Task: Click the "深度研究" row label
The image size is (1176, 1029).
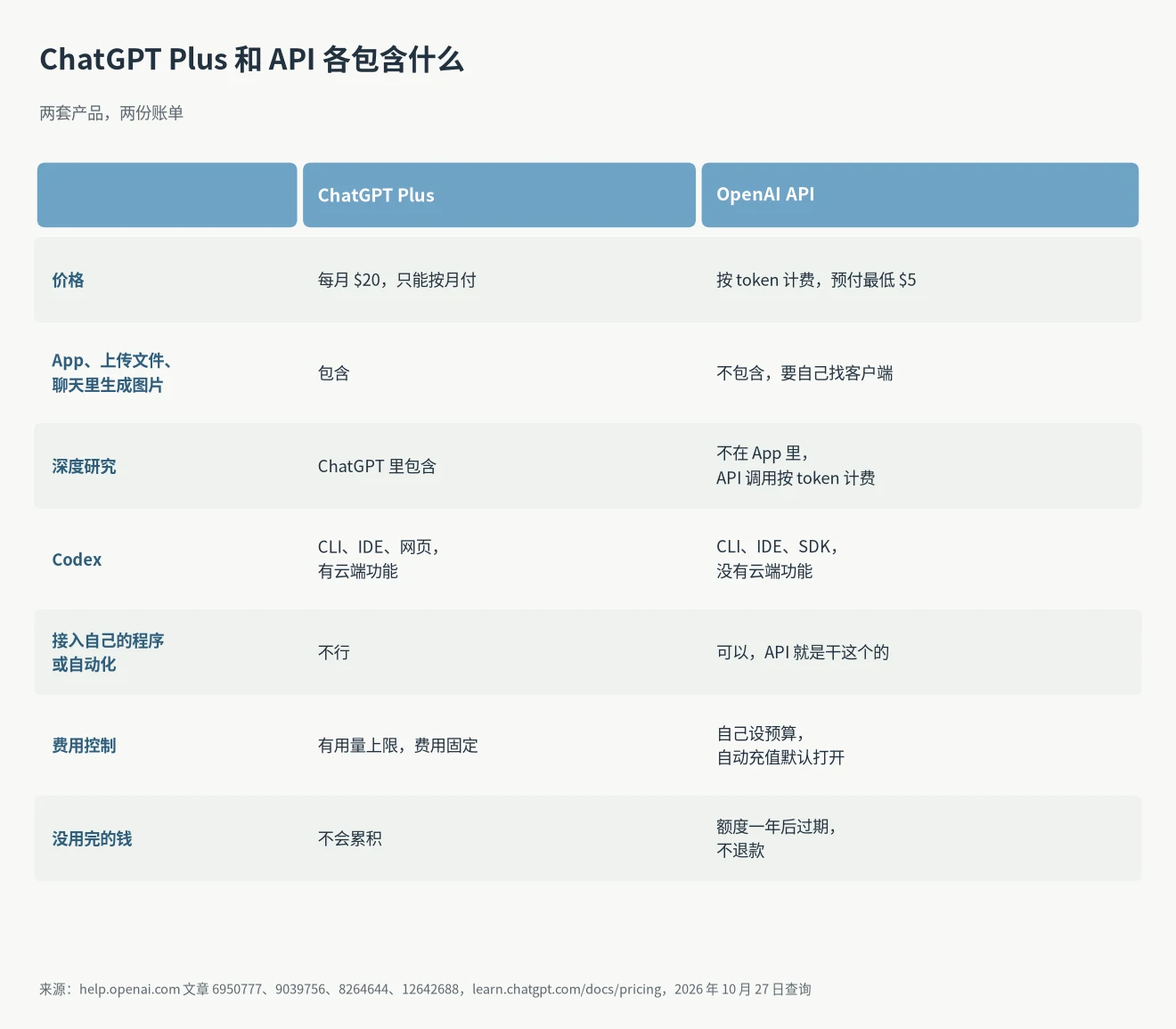Action: 84,466
